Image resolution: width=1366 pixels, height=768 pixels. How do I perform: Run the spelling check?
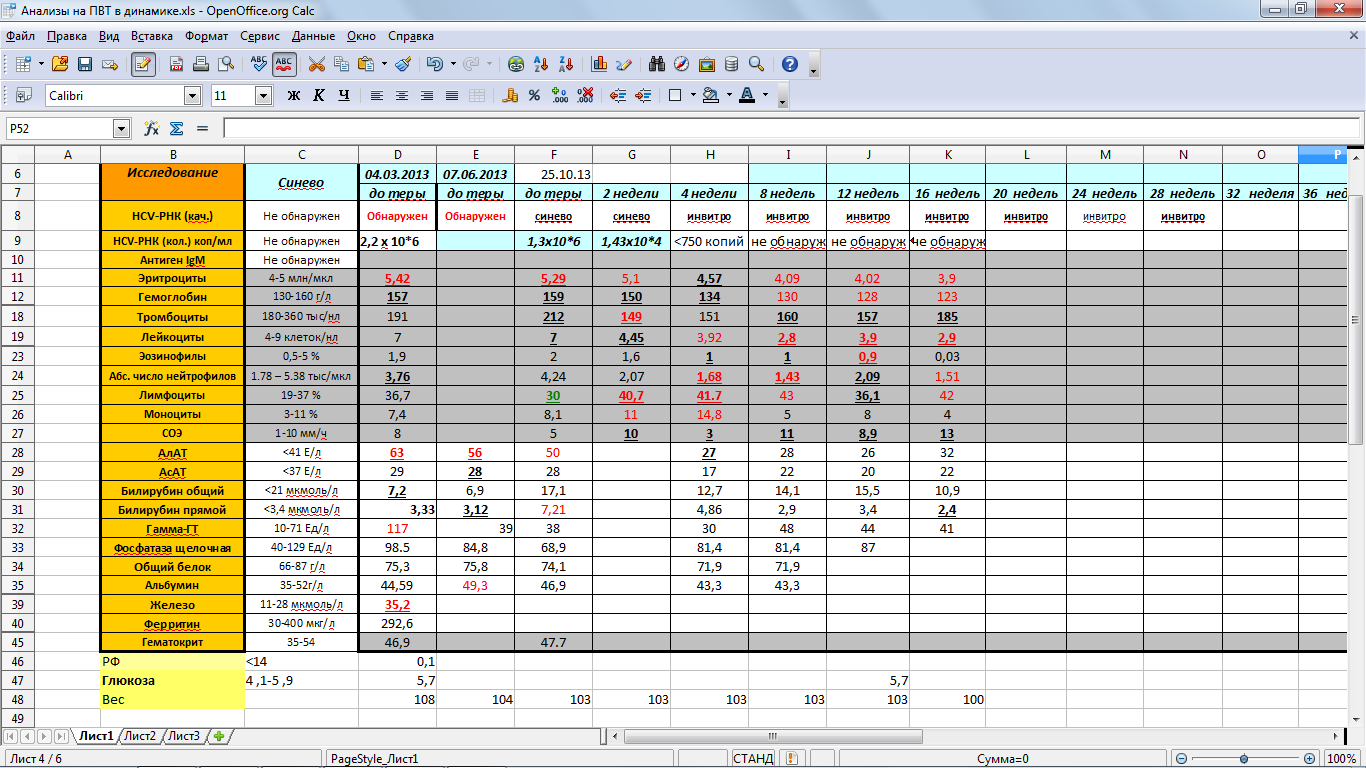(x=259, y=64)
